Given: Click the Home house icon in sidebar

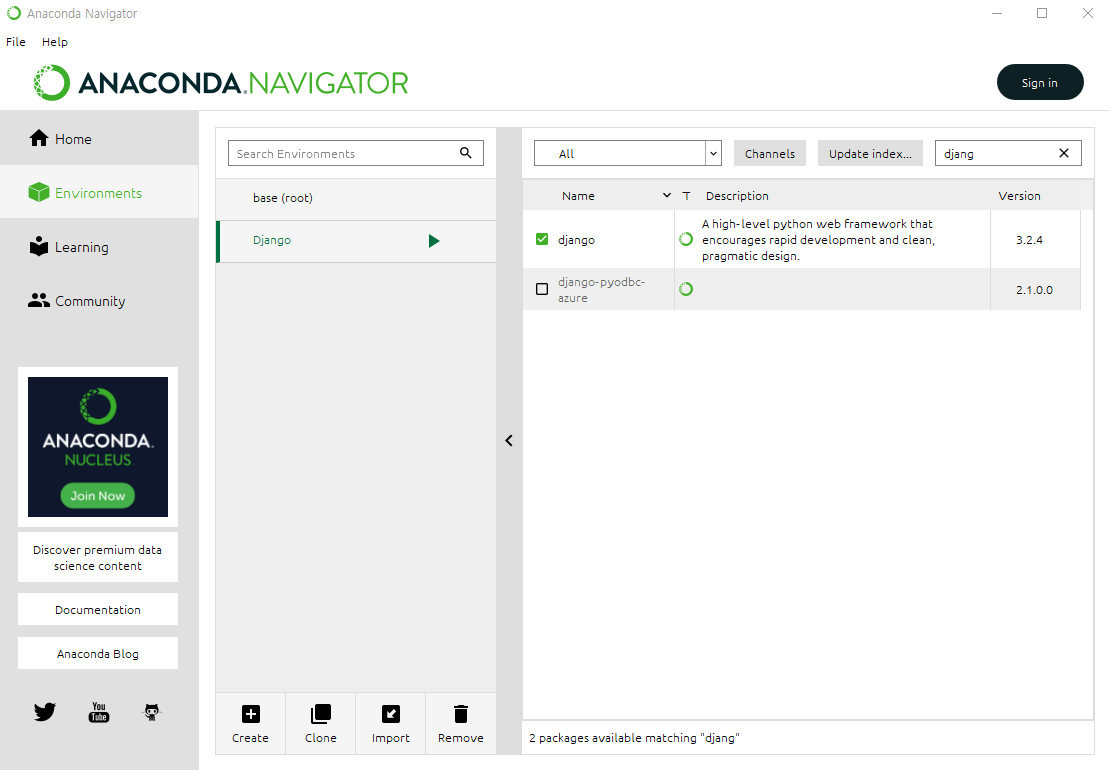Looking at the screenshot, I should [x=39, y=139].
